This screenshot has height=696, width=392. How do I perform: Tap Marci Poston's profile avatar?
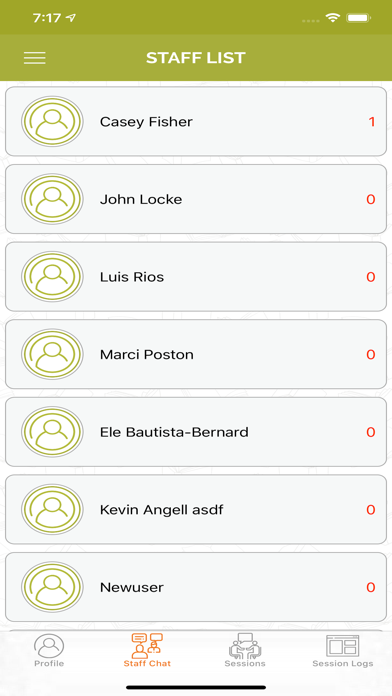[52, 354]
